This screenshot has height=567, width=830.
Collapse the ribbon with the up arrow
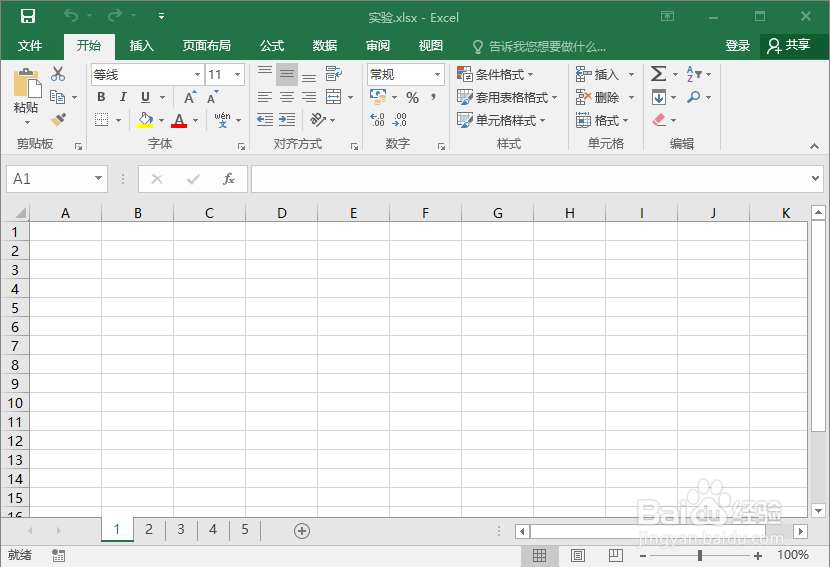tap(815, 146)
